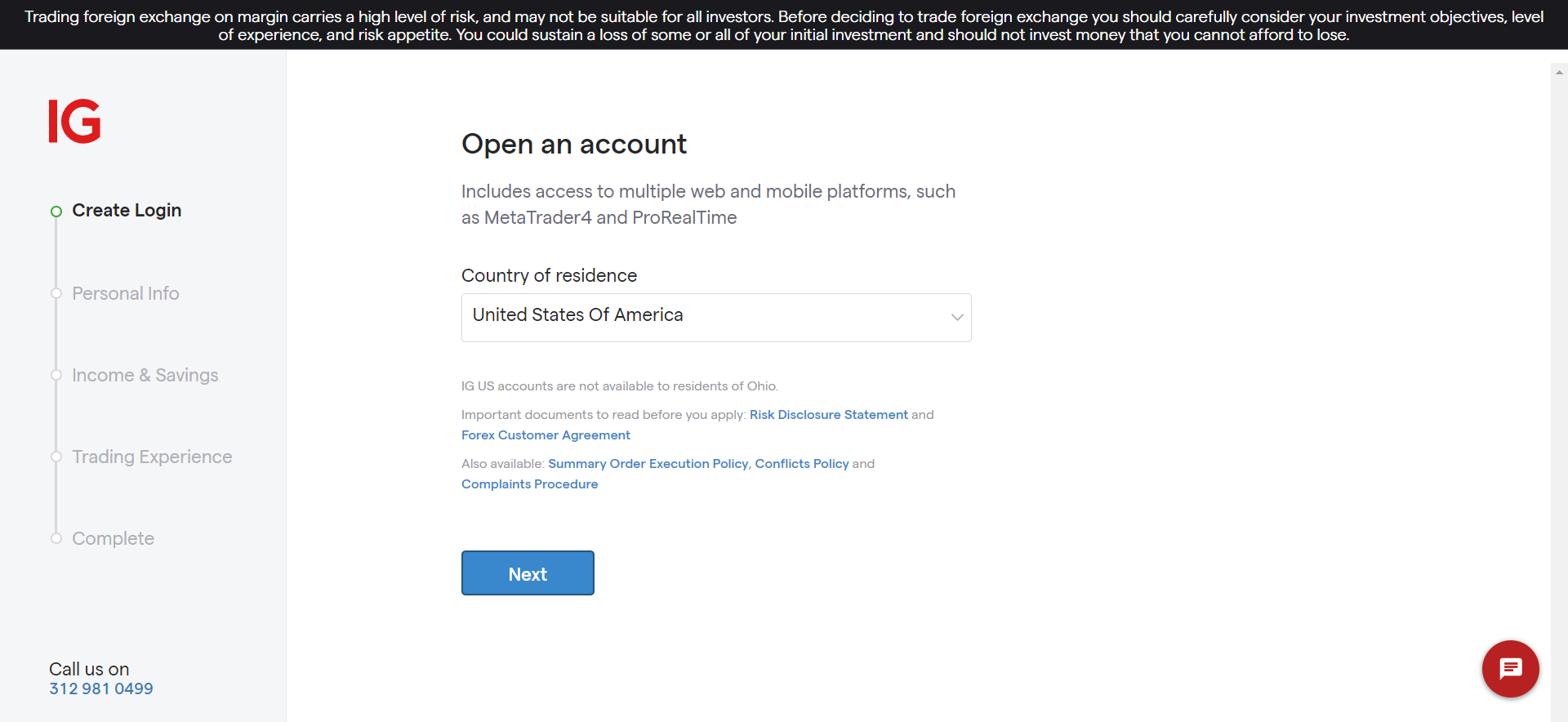1568x722 pixels.
Task: Open the Complaints Procedure link
Action: tap(529, 484)
